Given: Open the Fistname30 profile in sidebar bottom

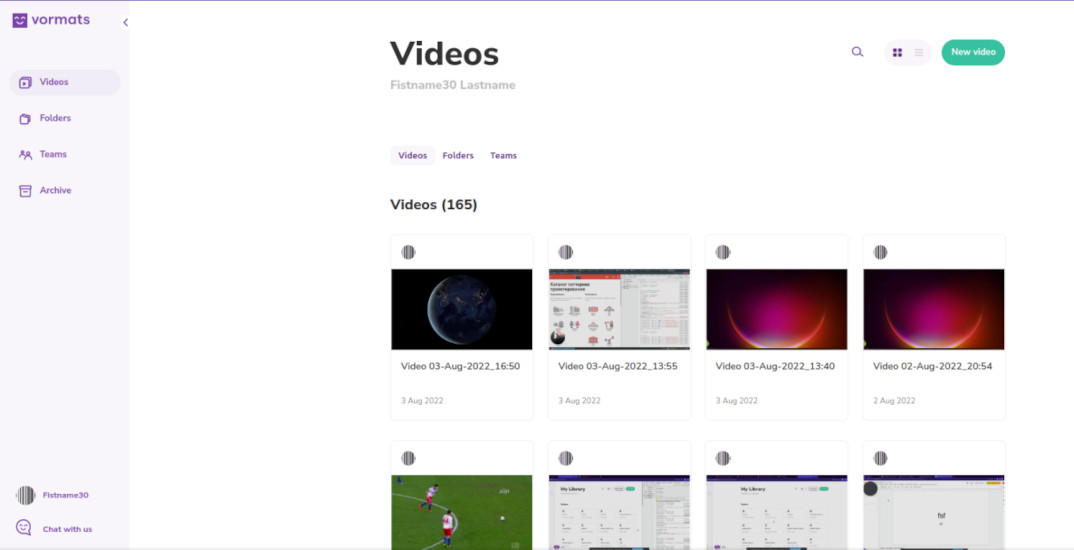Looking at the screenshot, I should (x=65, y=495).
